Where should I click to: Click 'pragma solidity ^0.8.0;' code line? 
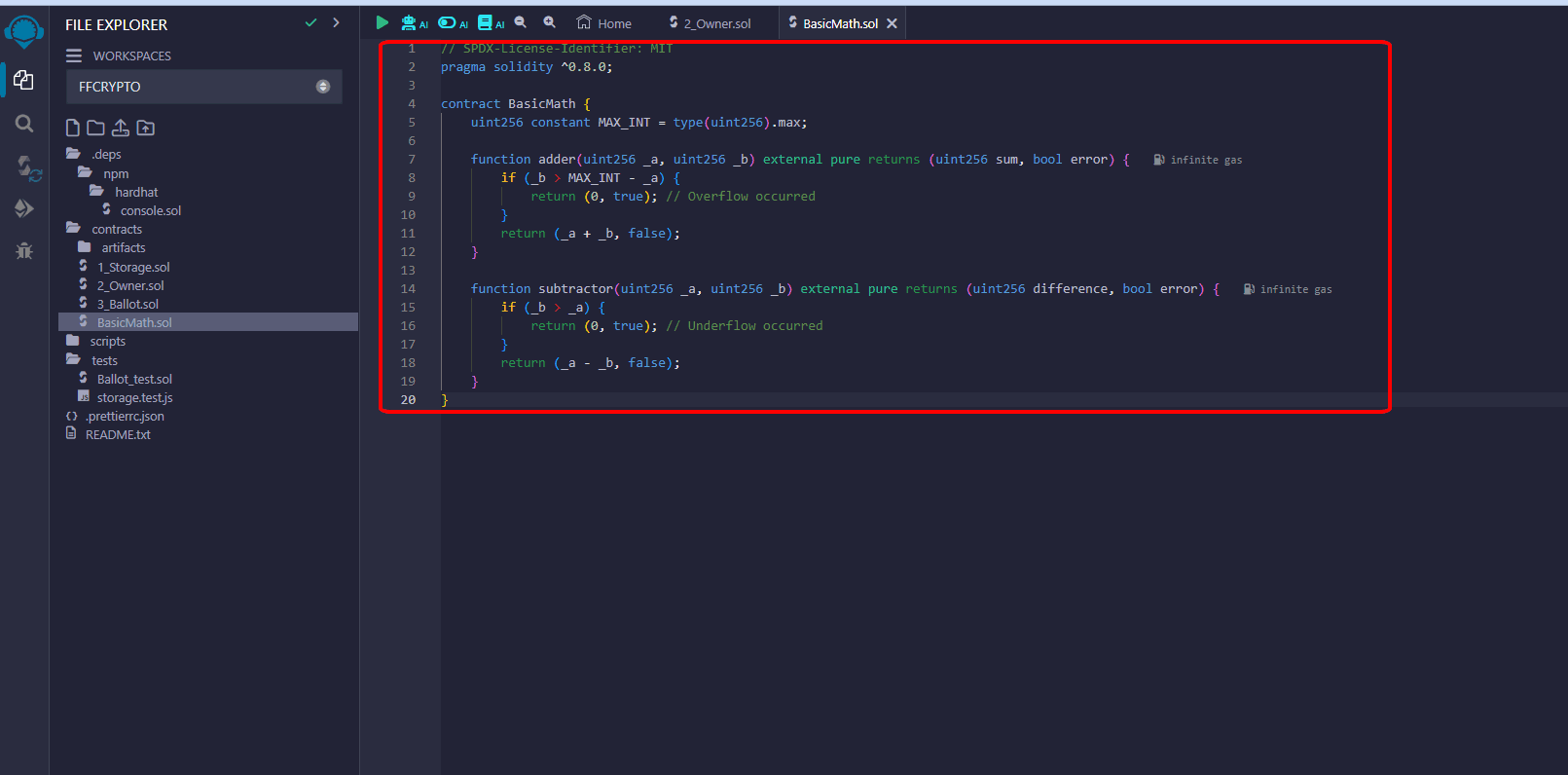(527, 67)
